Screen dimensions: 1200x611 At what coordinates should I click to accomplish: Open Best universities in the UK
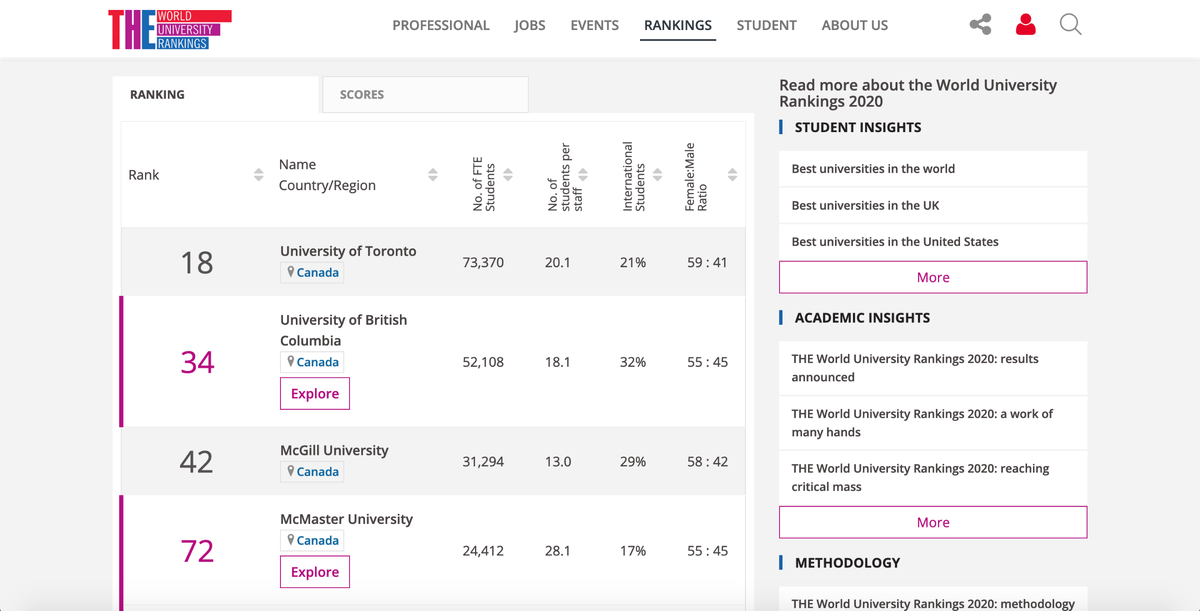coord(865,205)
